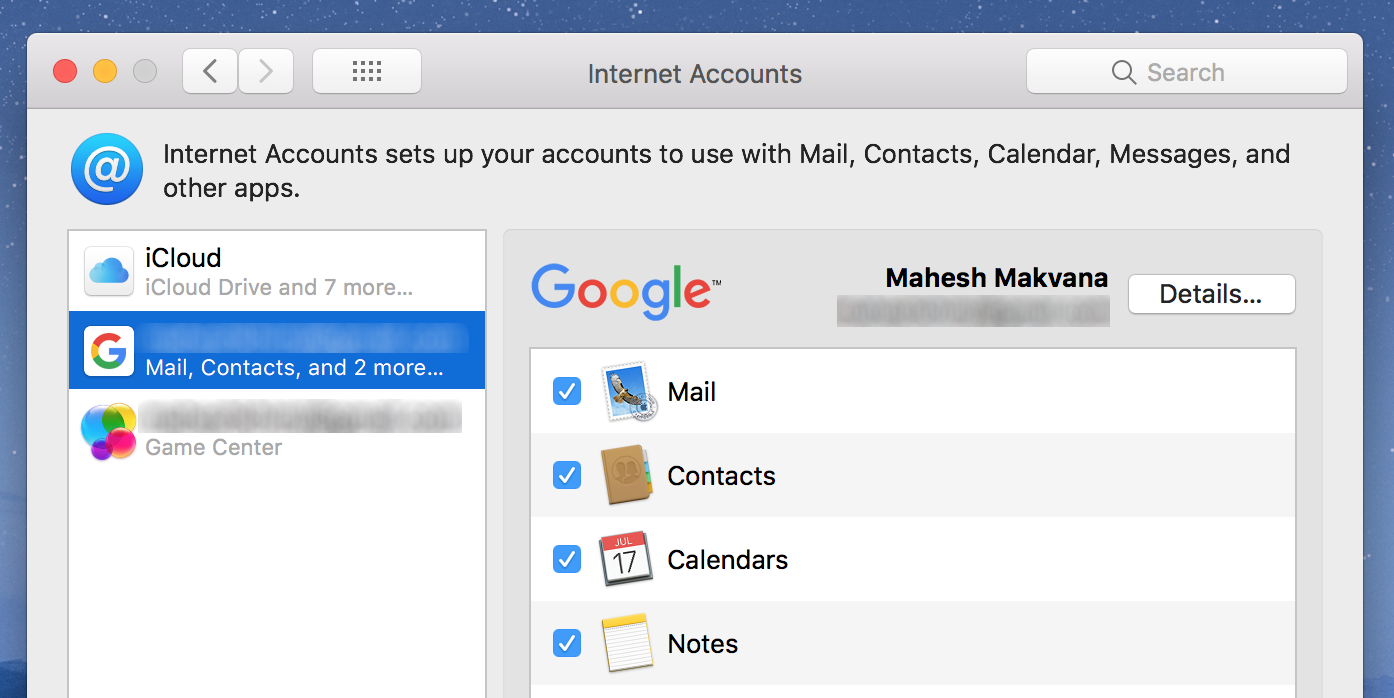This screenshot has height=698, width=1394.
Task: Go back with the left arrow button
Action: pyautogui.click(x=210, y=72)
